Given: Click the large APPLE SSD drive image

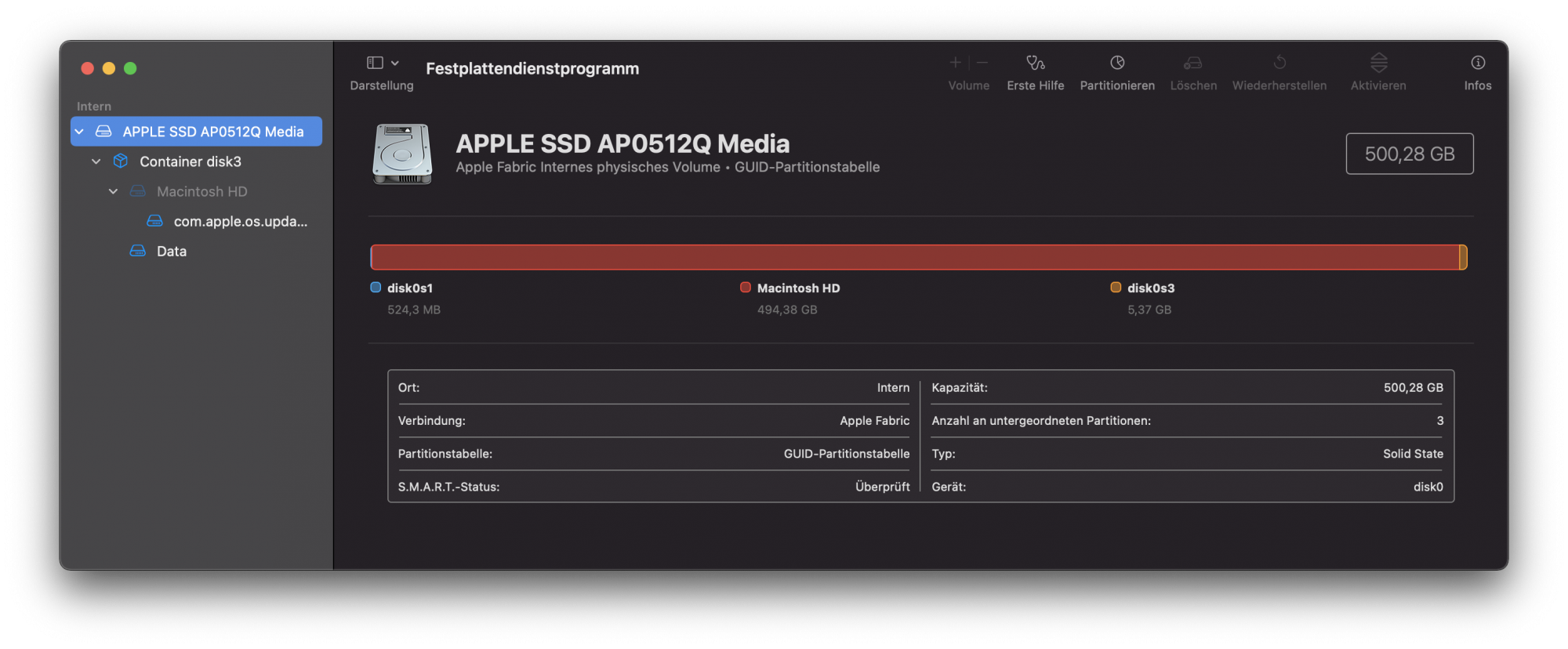Looking at the screenshot, I should click(x=402, y=154).
